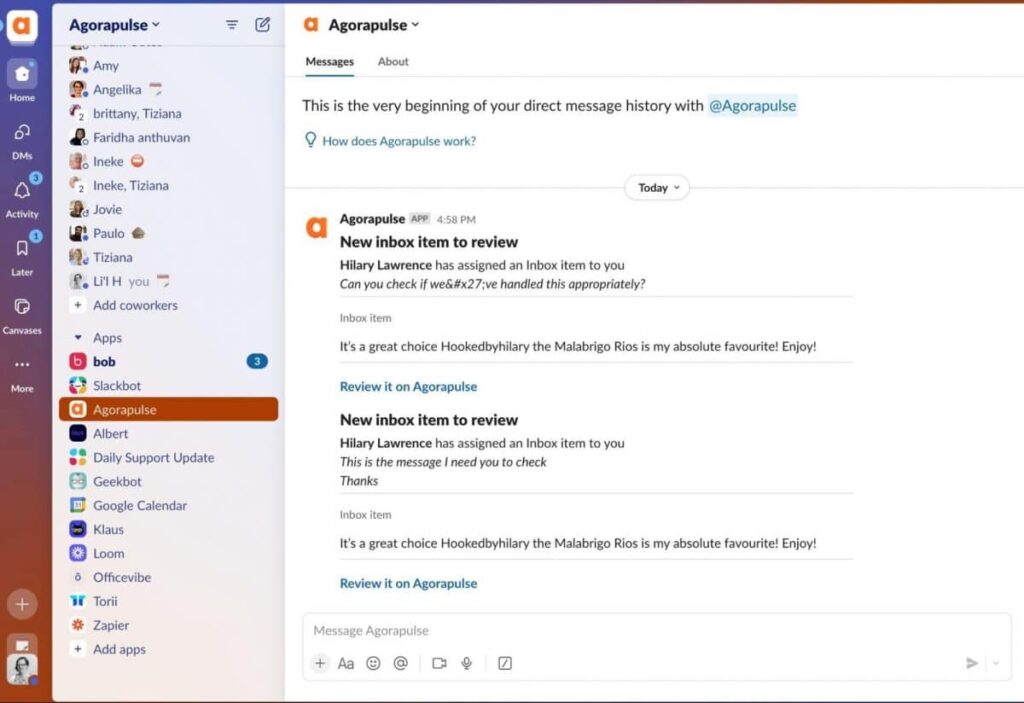Toggle the Aa text formatting bar
Screen dimensions: 1024x703
coord(346,663)
